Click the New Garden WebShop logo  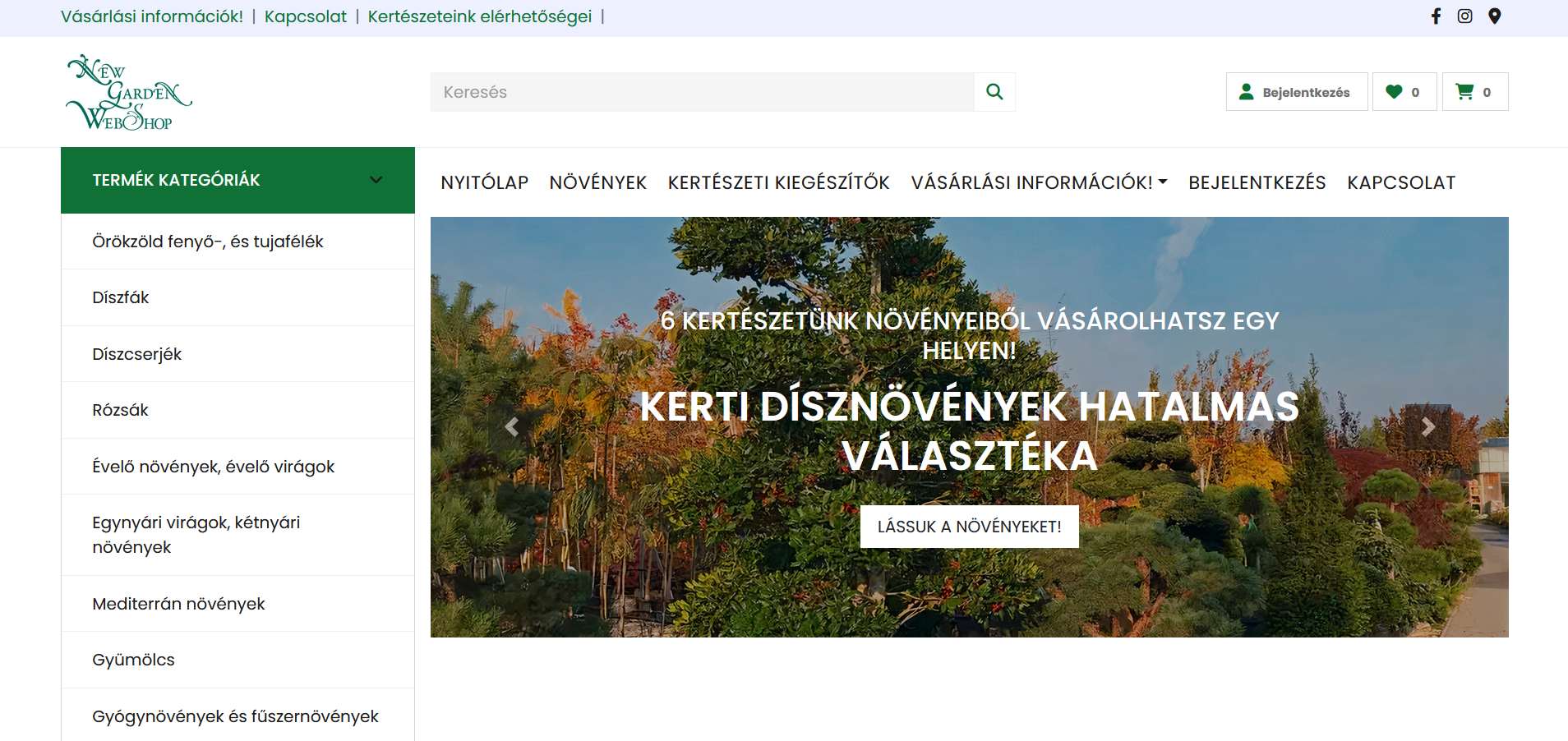pyautogui.click(x=129, y=93)
